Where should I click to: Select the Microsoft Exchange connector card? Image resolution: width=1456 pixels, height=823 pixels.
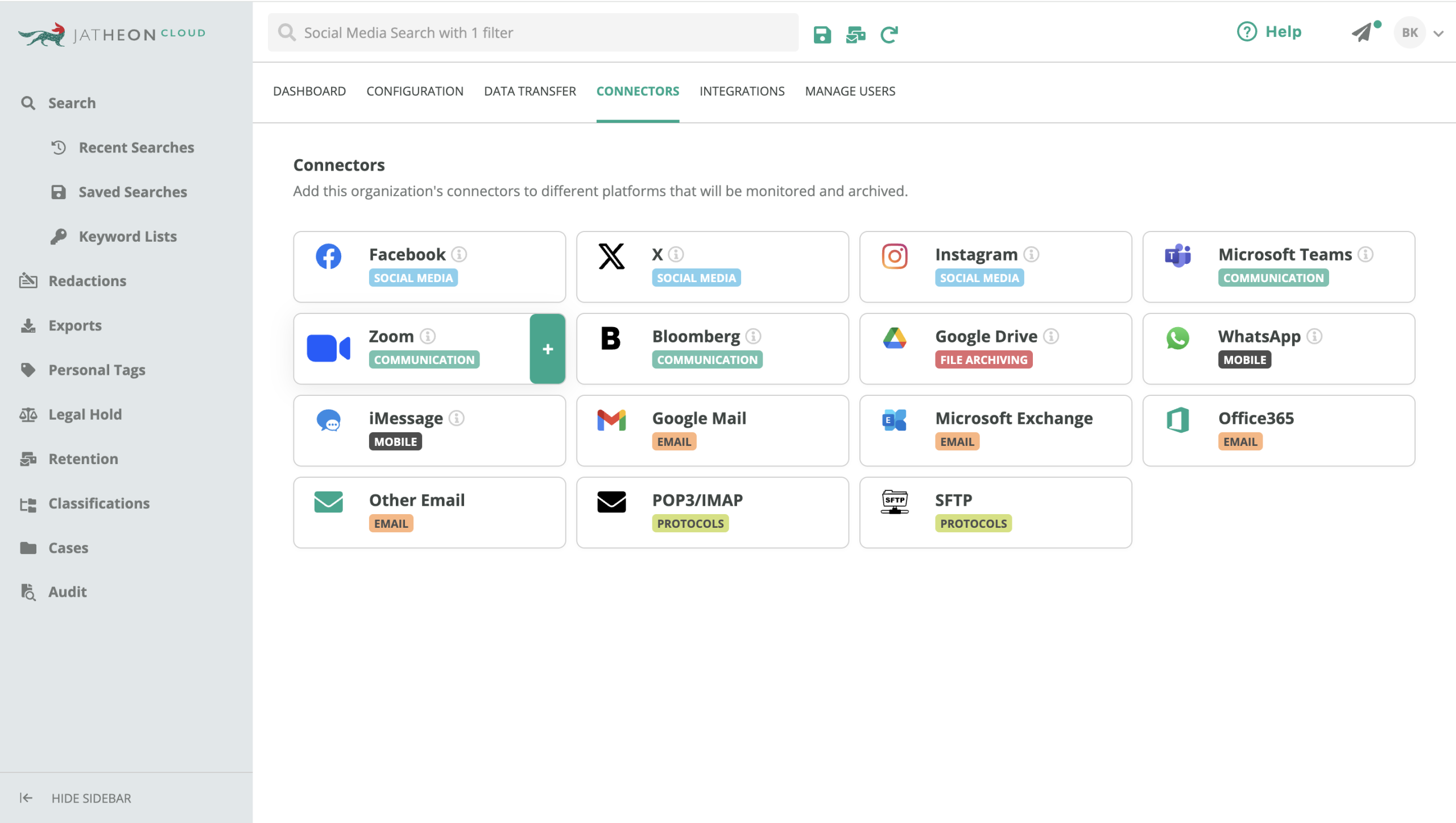(995, 431)
